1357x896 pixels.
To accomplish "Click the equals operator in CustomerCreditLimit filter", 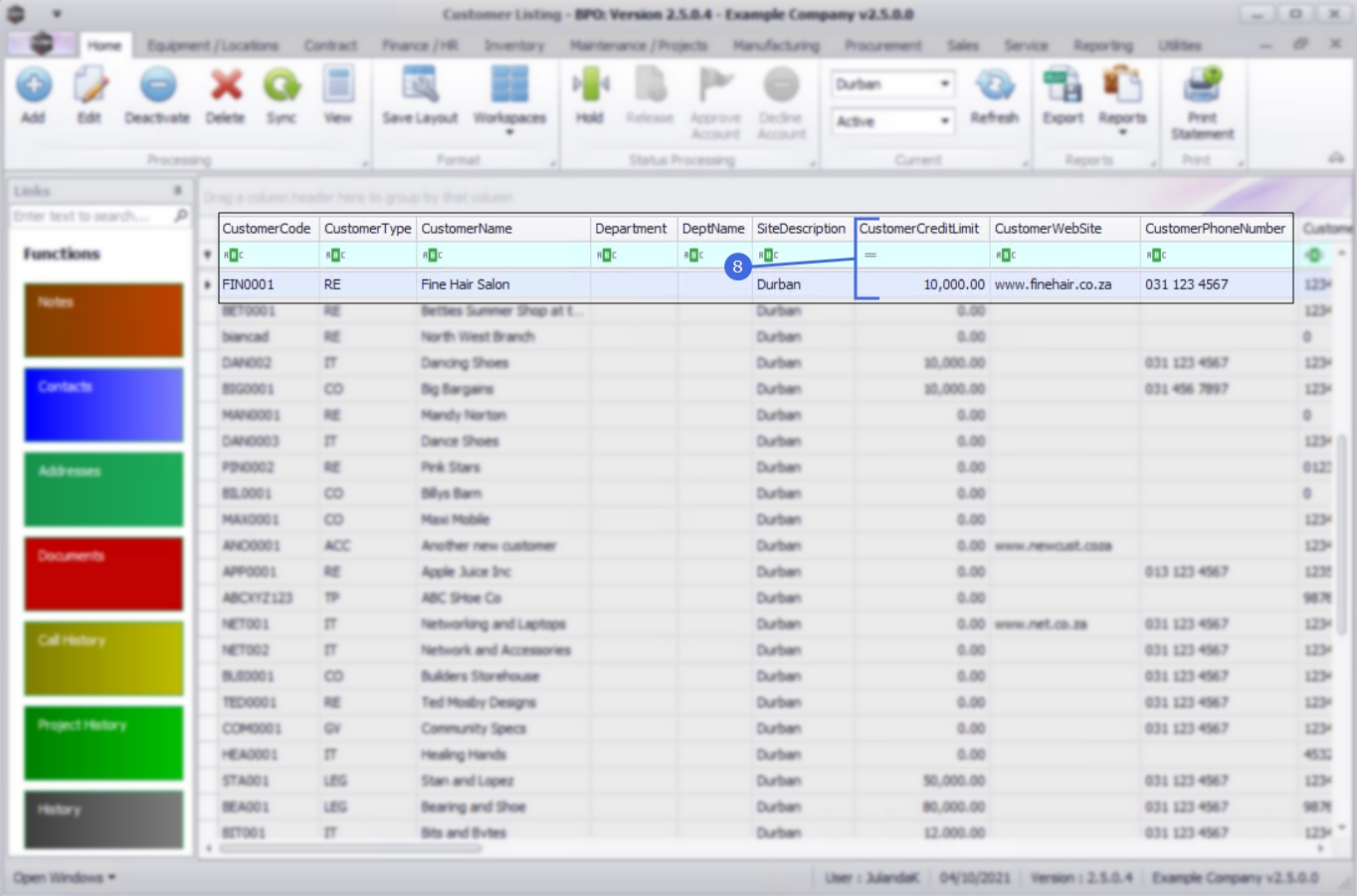I will pyautogui.click(x=871, y=256).
